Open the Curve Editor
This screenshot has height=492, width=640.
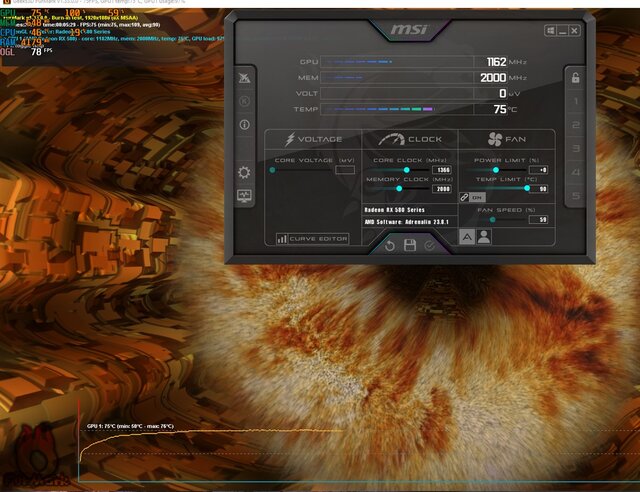[x=313, y=238]
